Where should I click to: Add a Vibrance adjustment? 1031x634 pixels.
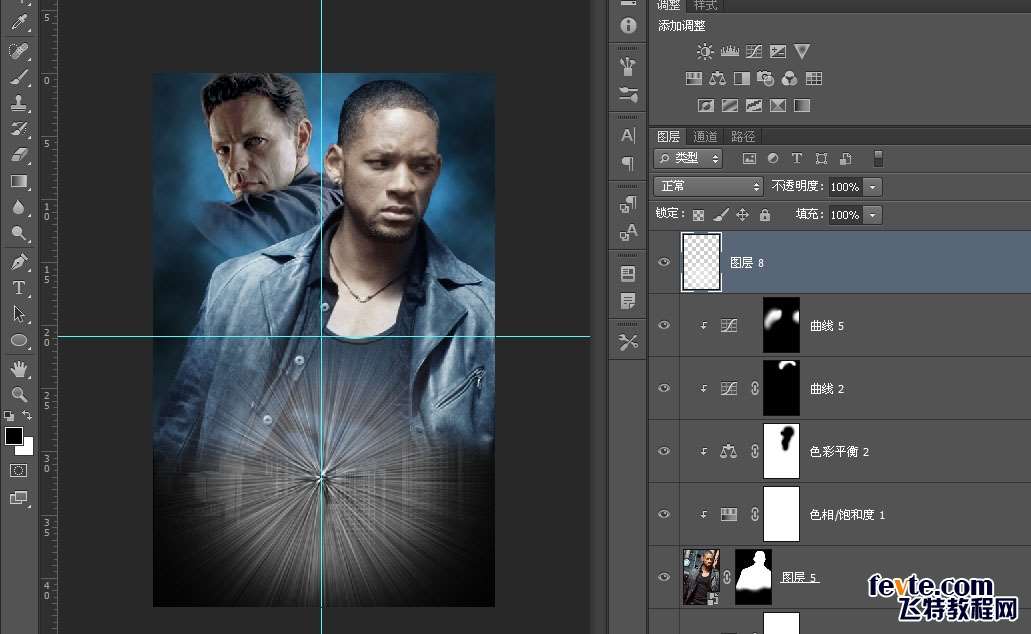(x=802, y=51)
